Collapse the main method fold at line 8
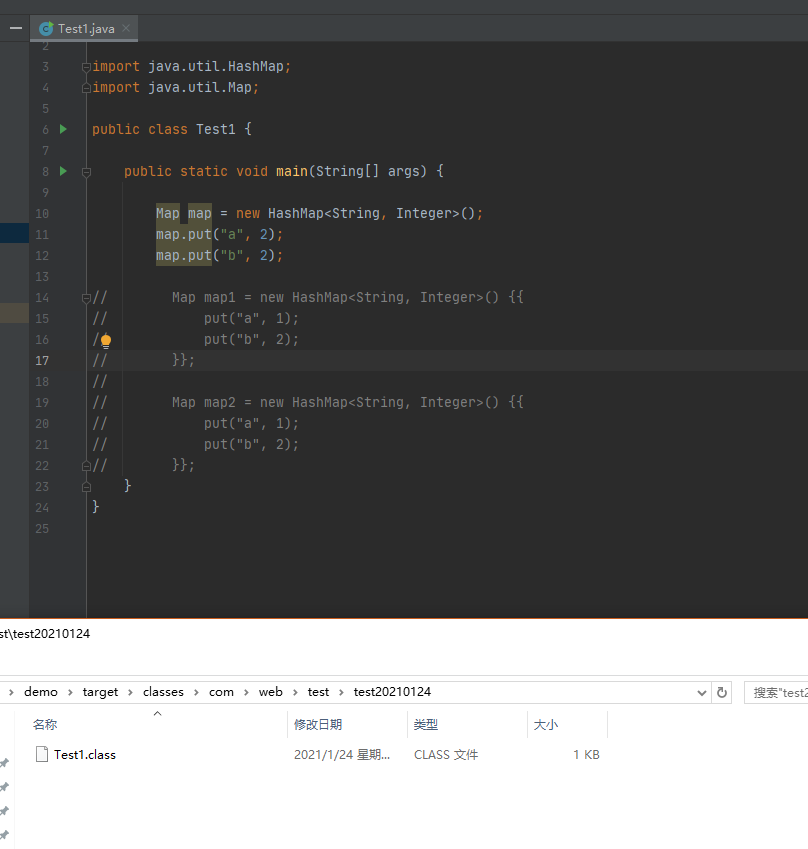The width and height of the screenshot is (808, 849). point(86,172)
